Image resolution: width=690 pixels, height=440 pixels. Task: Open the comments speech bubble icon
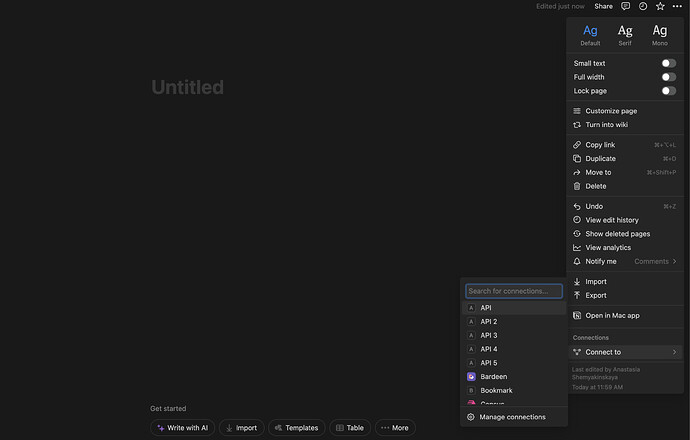625,6
